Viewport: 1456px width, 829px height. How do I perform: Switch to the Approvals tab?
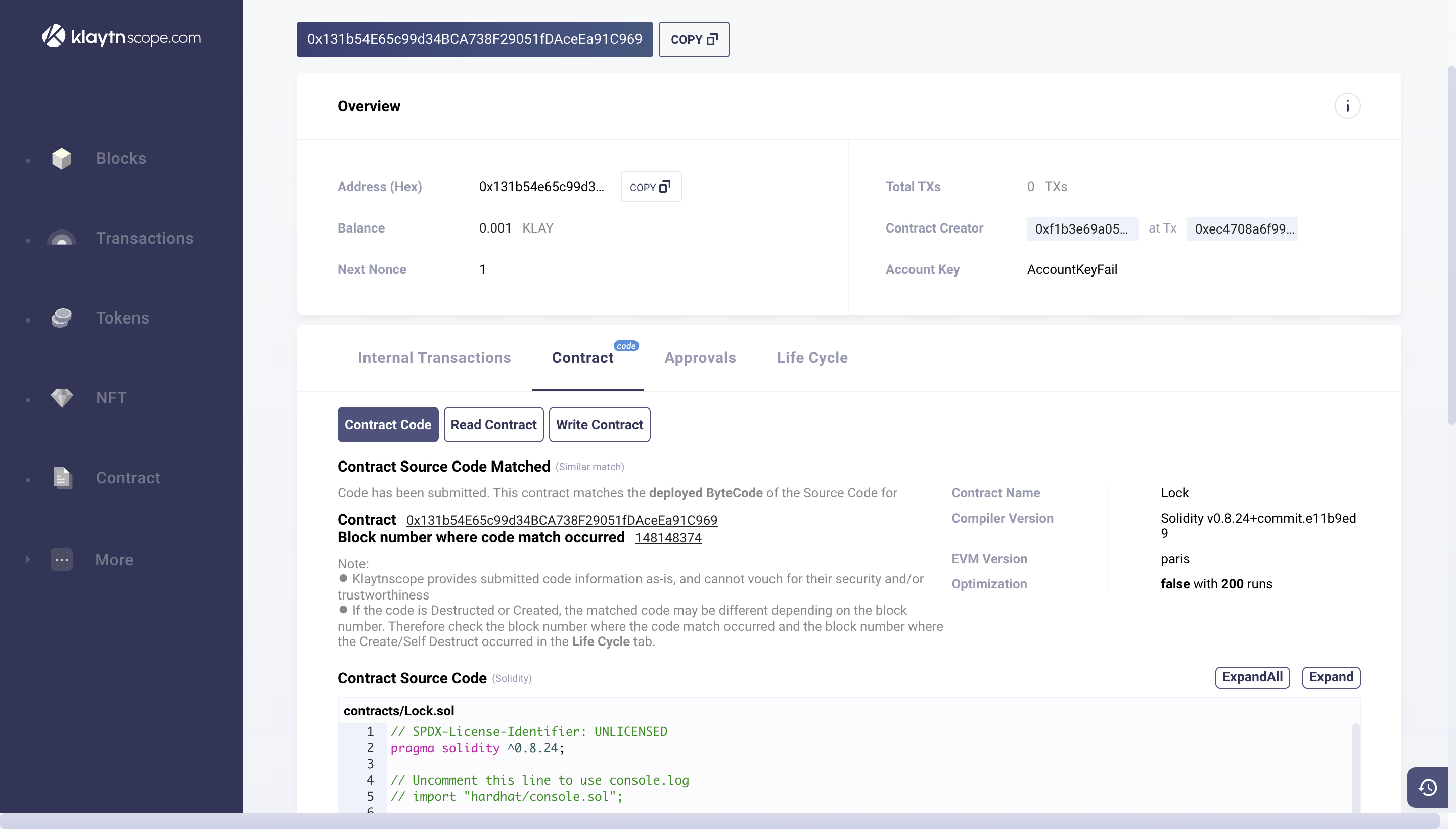click(700, 357)
